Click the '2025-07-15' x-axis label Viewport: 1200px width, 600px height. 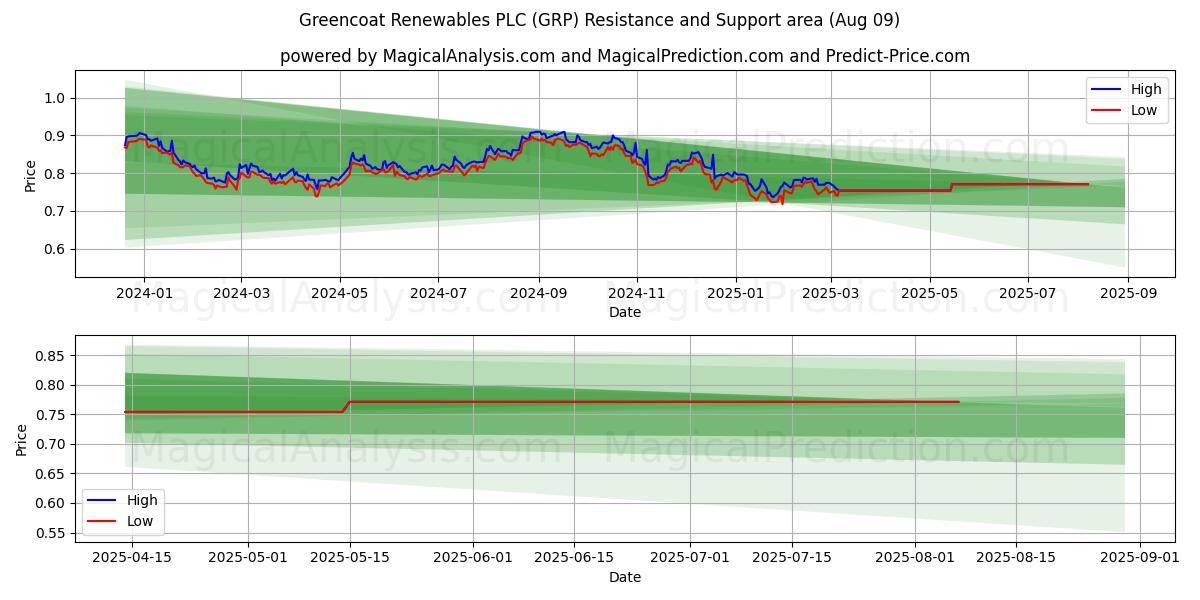pos(792,558)
